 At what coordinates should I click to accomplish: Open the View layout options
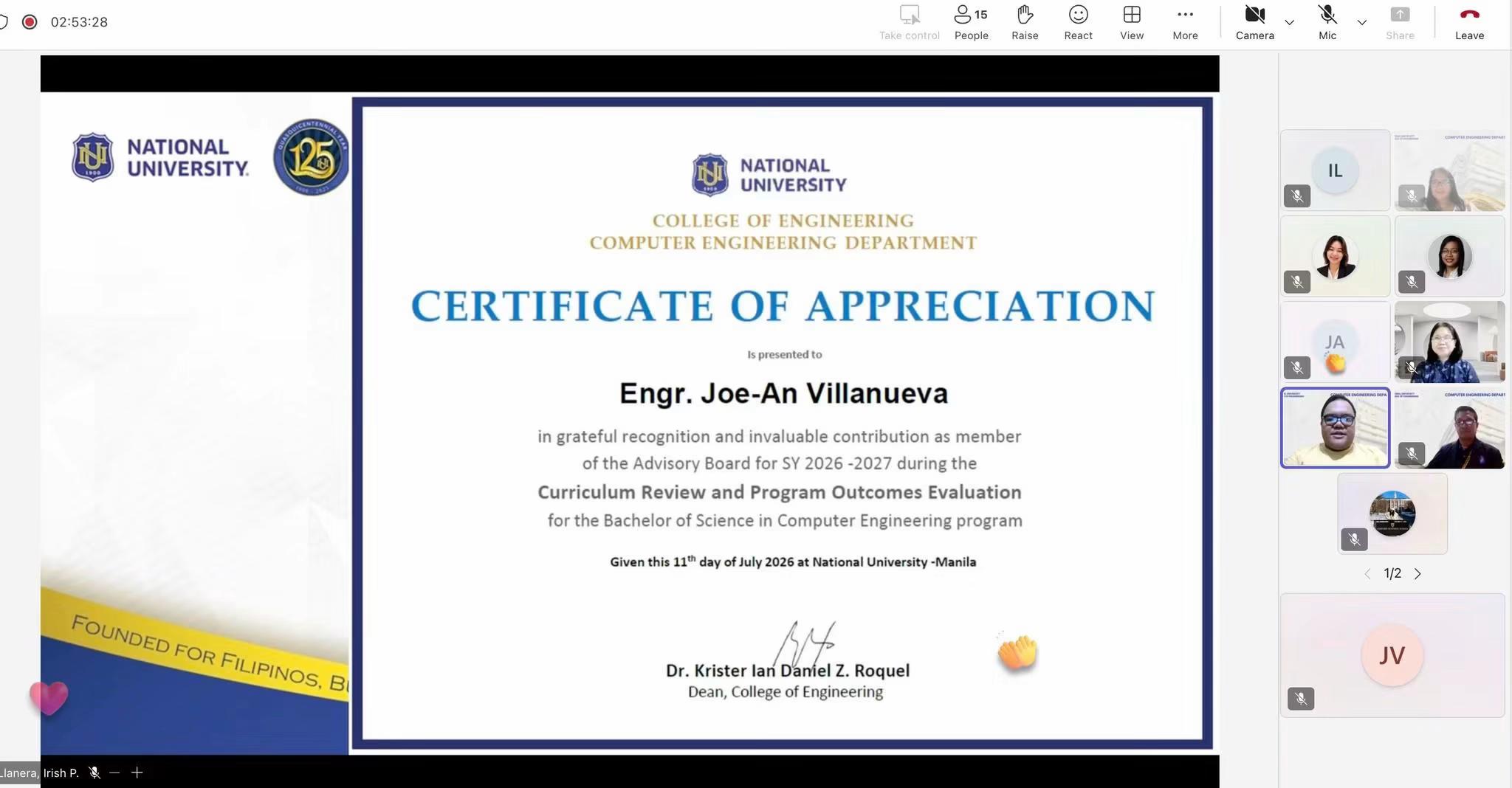(x=1132, y=23)
